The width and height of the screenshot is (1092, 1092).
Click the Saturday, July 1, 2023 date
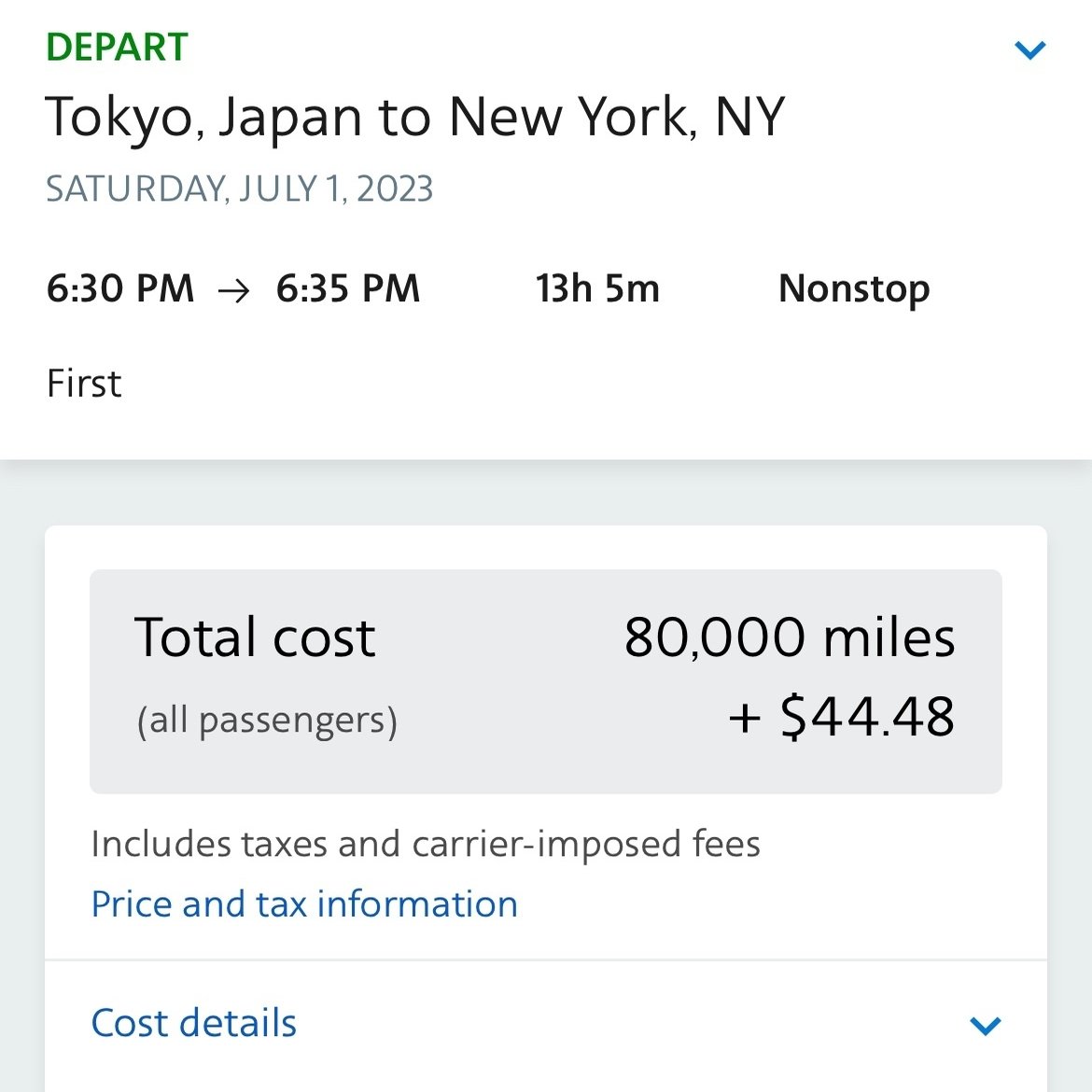click(240, 189)
